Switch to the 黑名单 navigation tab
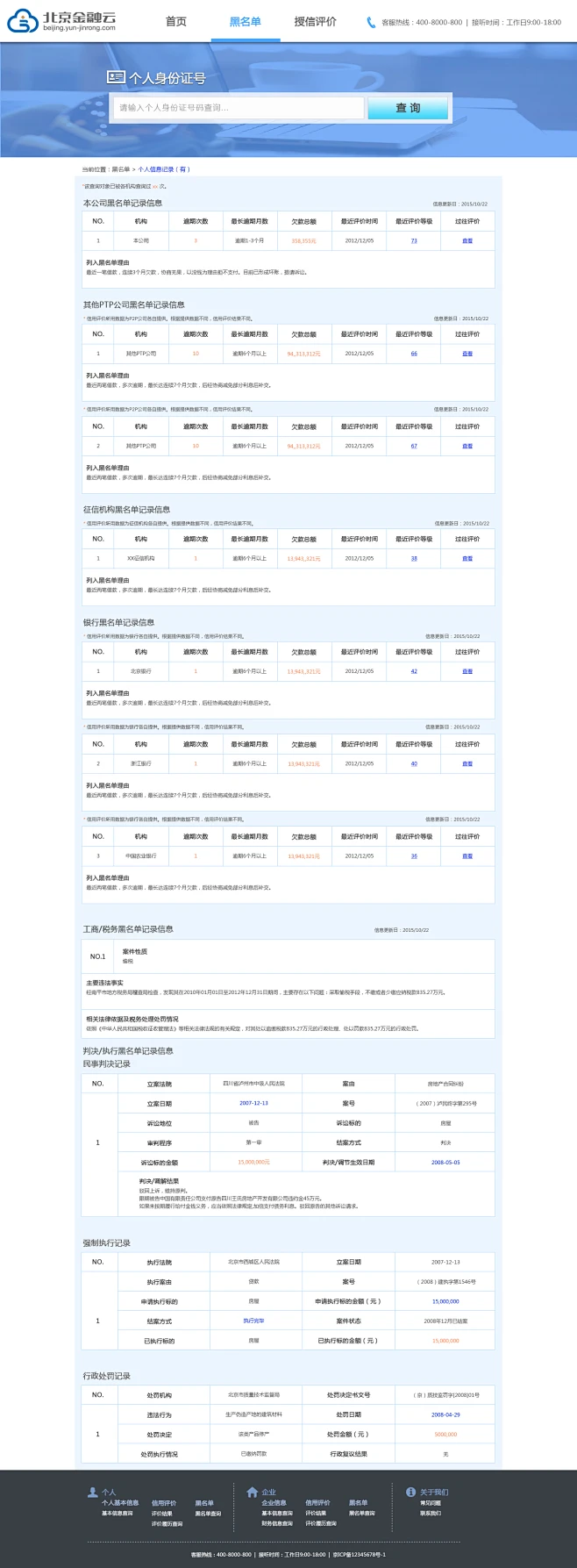577x1568 pixels. click(x=245, y=22)
